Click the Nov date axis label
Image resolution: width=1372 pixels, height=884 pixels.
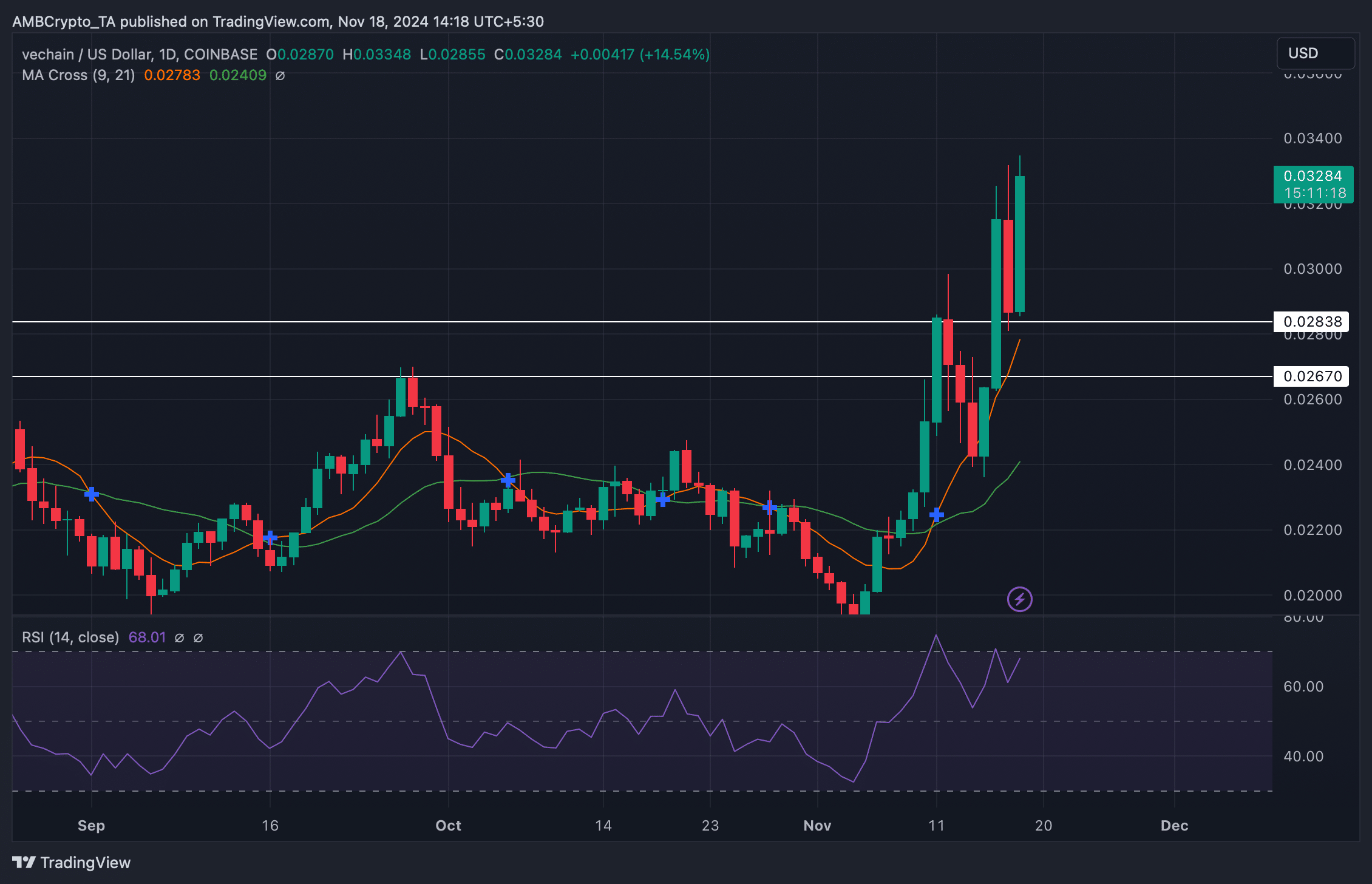817,826
